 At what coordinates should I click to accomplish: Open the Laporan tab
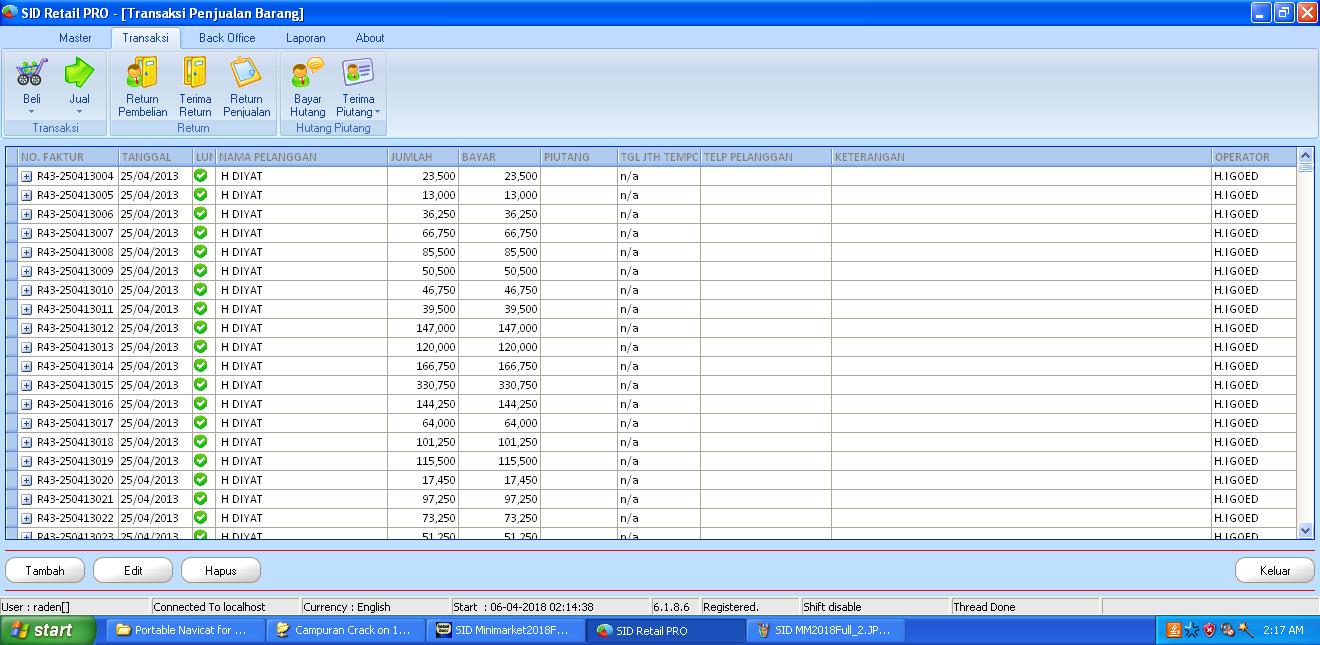tap(305, 38)
